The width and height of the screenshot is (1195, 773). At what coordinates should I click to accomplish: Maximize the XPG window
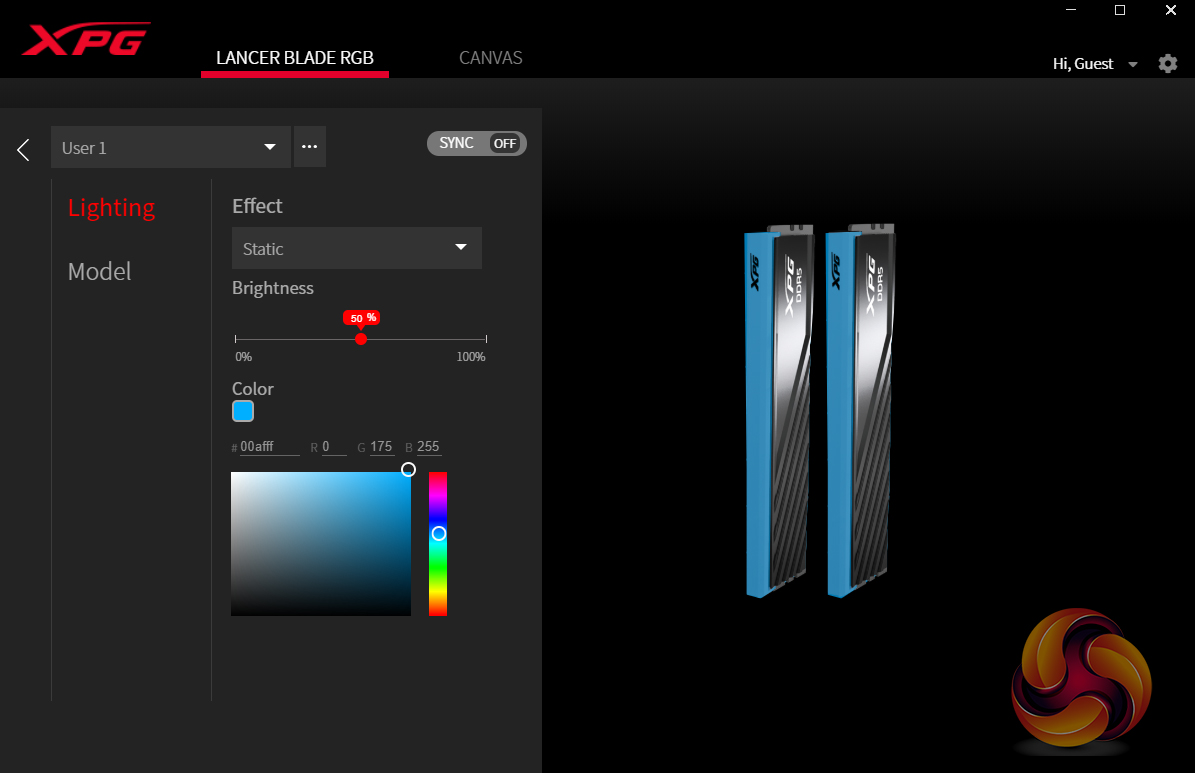[1120, 10]
